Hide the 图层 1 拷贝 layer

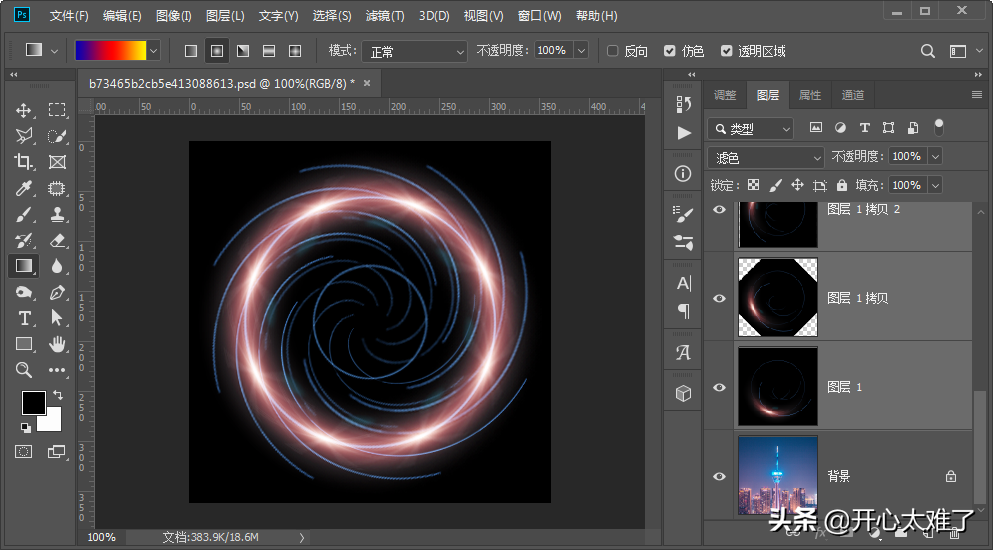(x=719, y=298)
